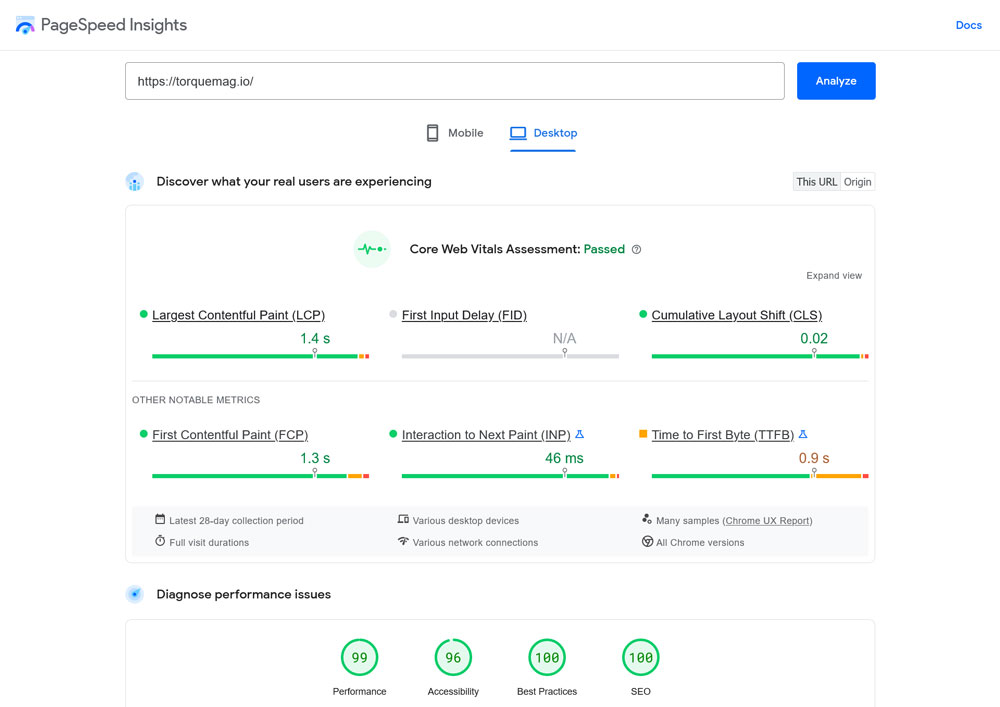Expand view of Core Web Vitals

tap(834, 276)
